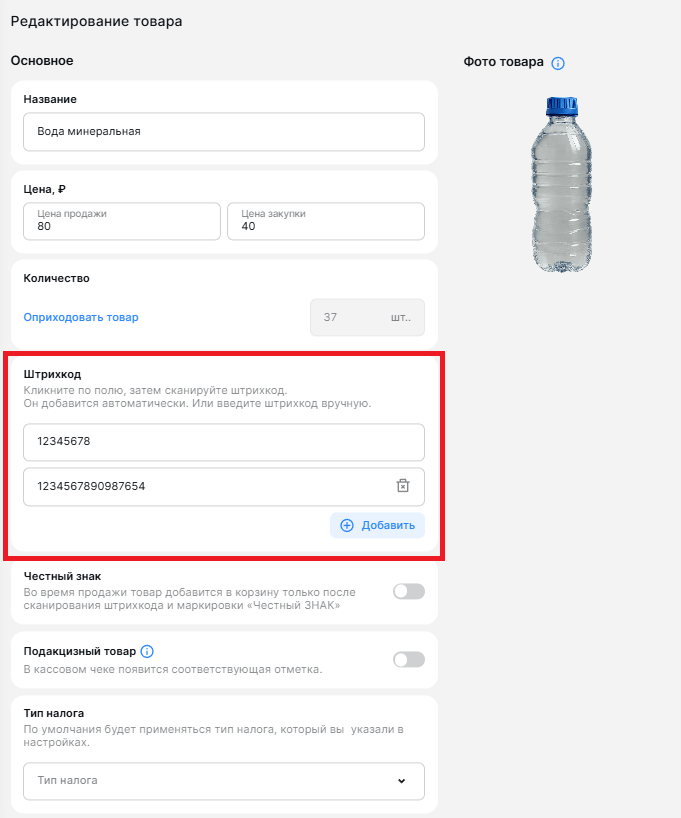Screen dimensions: 681x818
Task: Click the barcode field containing 12345678
Action: [224, 442]
